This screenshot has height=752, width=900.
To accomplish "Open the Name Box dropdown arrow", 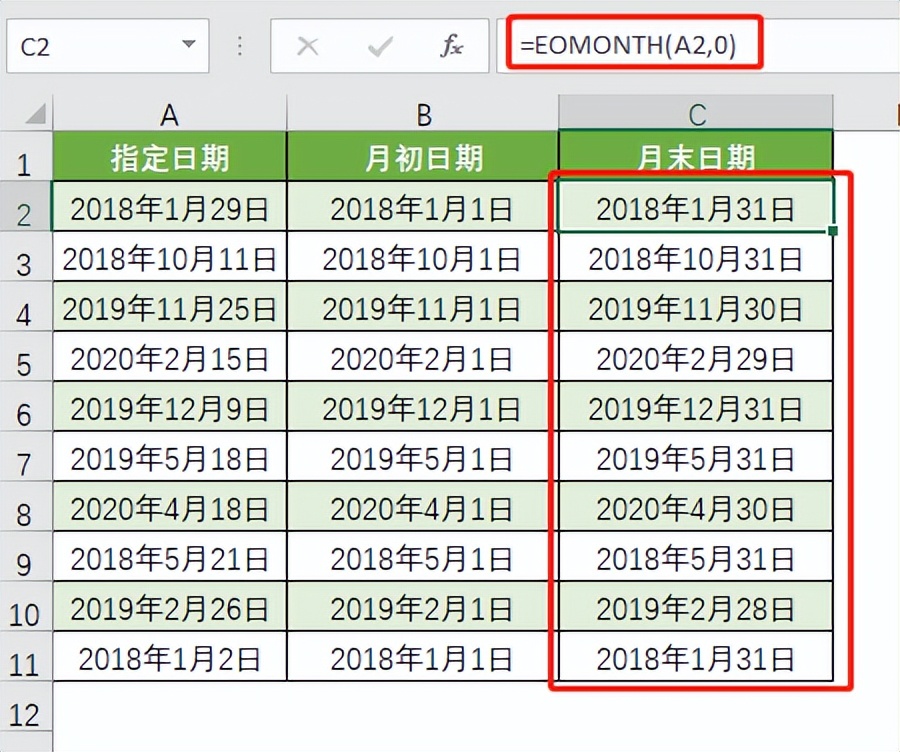I will point(188,44).
